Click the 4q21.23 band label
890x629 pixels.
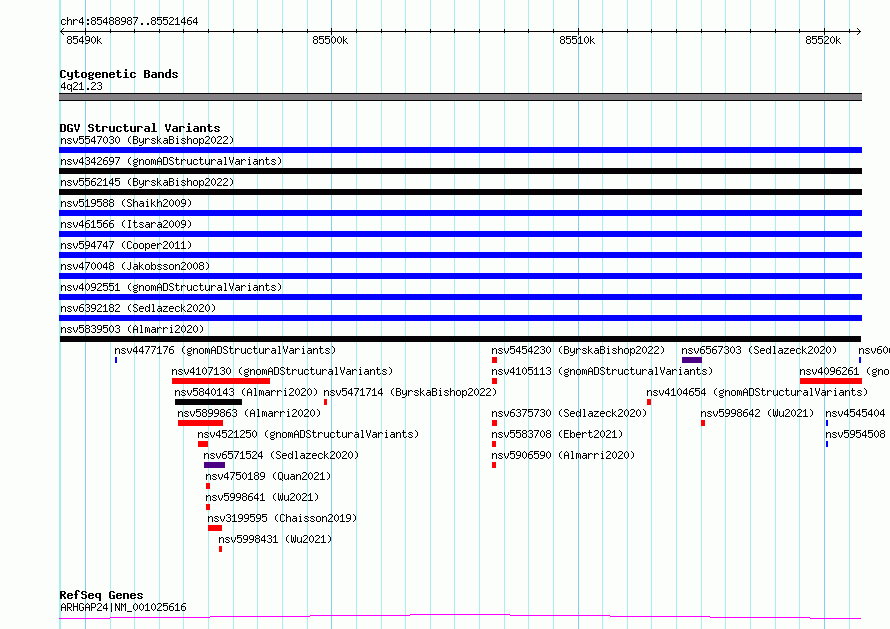pos(81,86)
